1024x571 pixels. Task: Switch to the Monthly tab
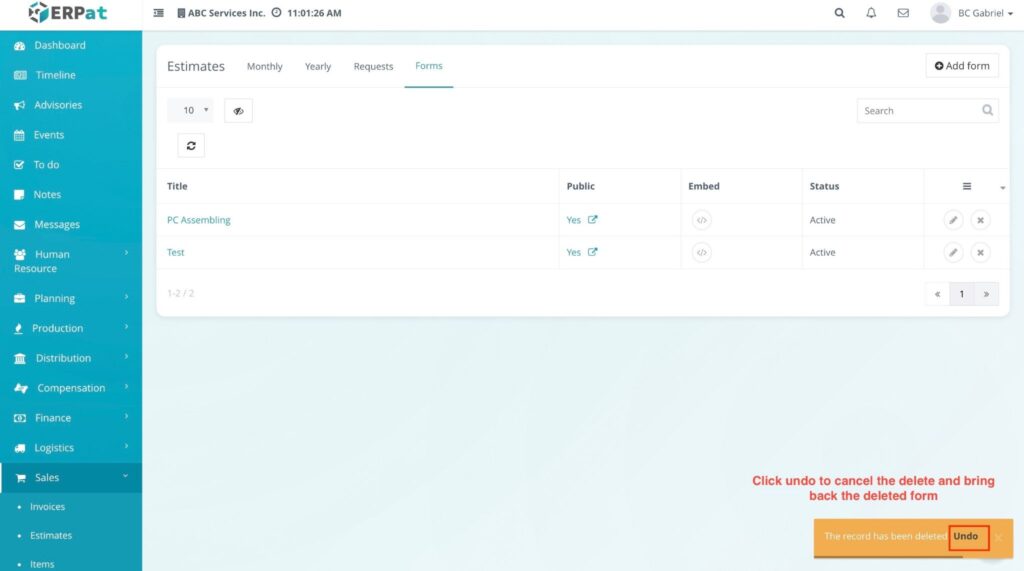click(x=264, y=67)
